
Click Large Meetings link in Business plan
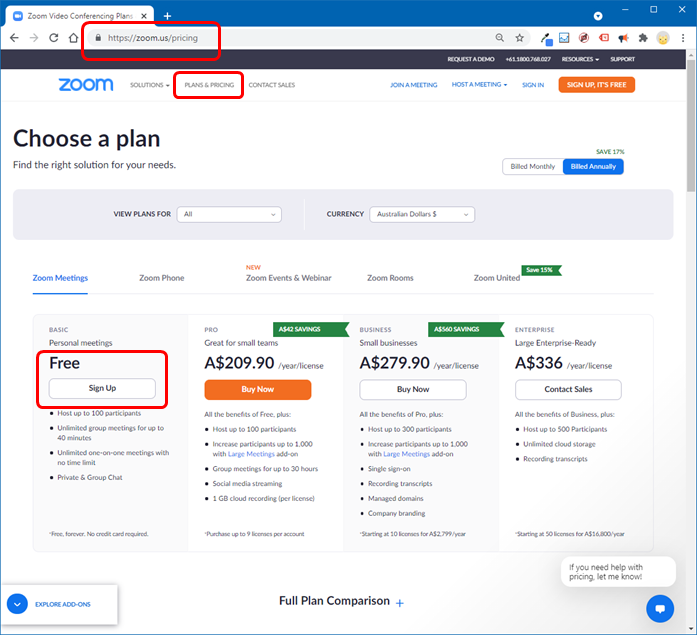pyautogui.click(x=406, y=454)
